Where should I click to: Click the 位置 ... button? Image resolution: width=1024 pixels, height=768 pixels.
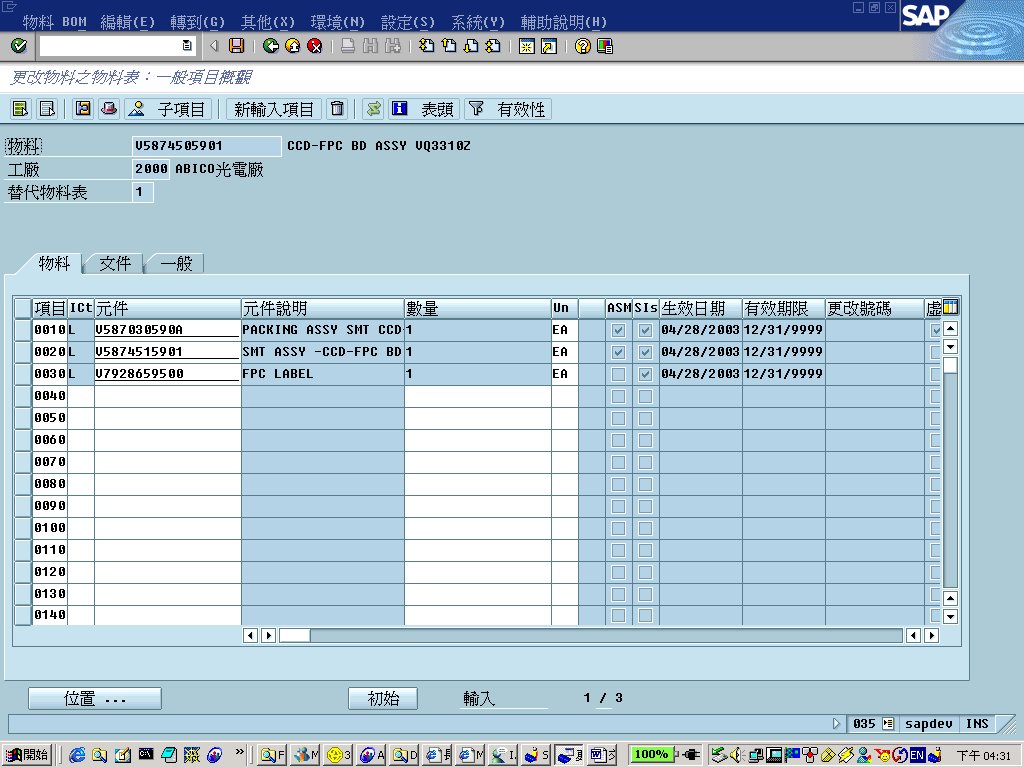pos(95,699)
